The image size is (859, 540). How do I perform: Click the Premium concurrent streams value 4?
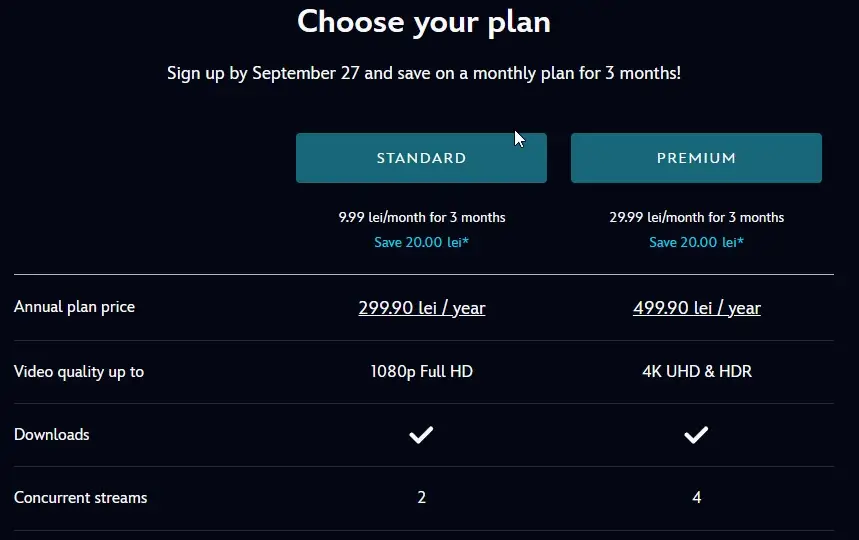(x=696, y=497)
